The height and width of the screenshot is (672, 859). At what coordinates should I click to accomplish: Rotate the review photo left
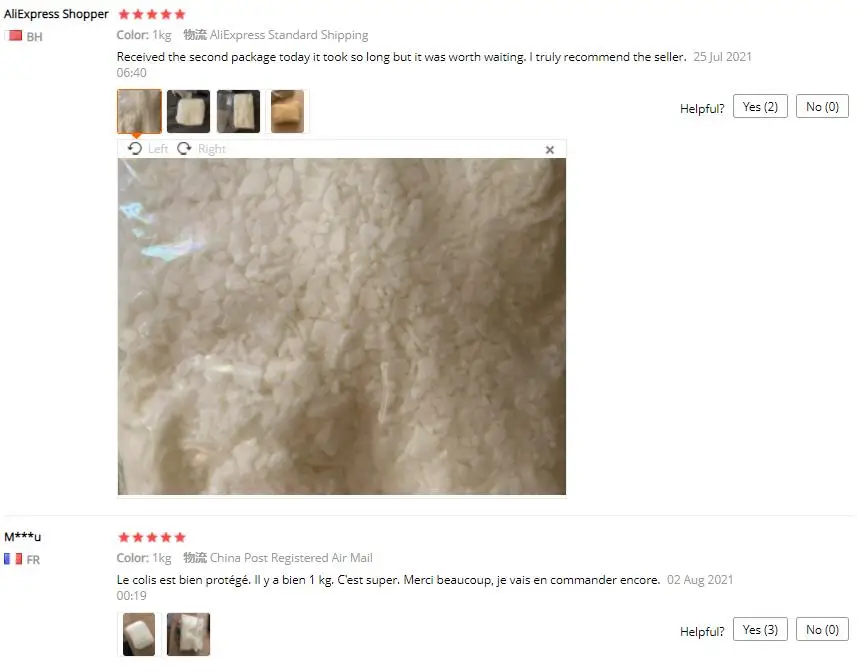[x=147, y=149]
